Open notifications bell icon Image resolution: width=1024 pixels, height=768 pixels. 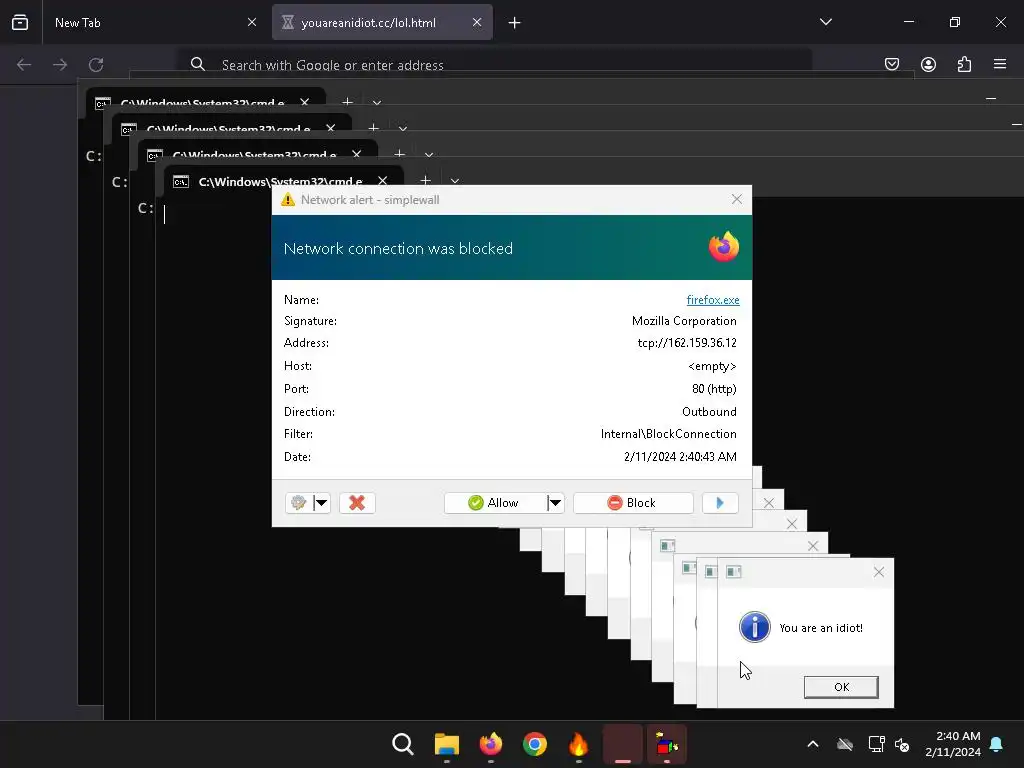[x=996, y=744]
